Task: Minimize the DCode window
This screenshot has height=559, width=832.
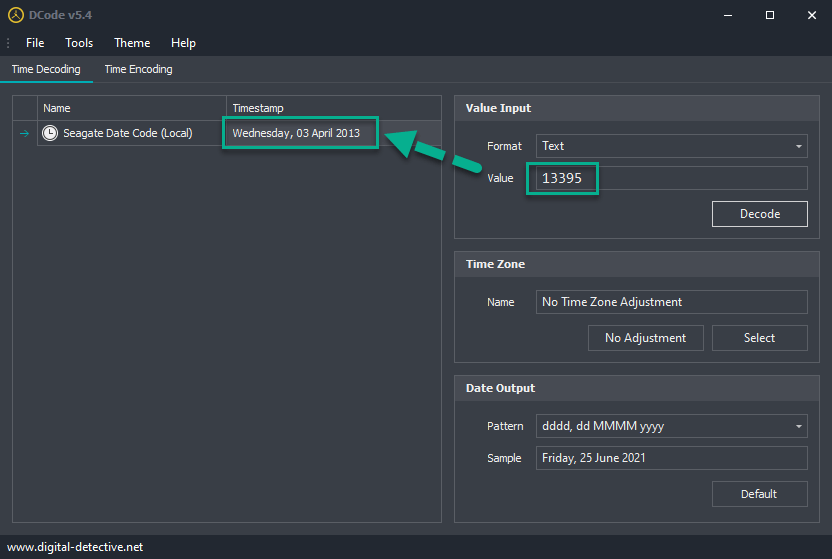Action: [728, 15]
